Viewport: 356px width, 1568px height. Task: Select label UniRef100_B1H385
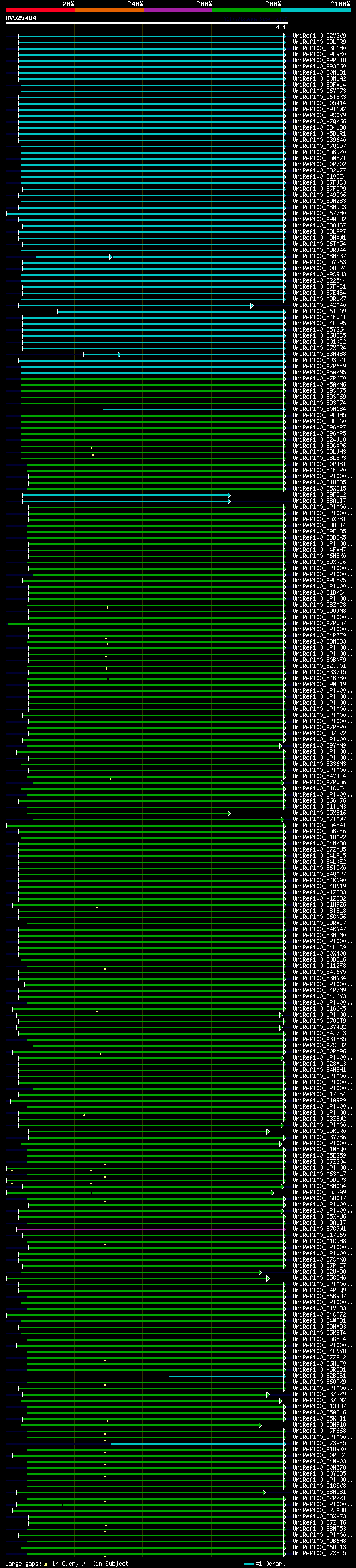pyautogui.click(x=319, y=483)
